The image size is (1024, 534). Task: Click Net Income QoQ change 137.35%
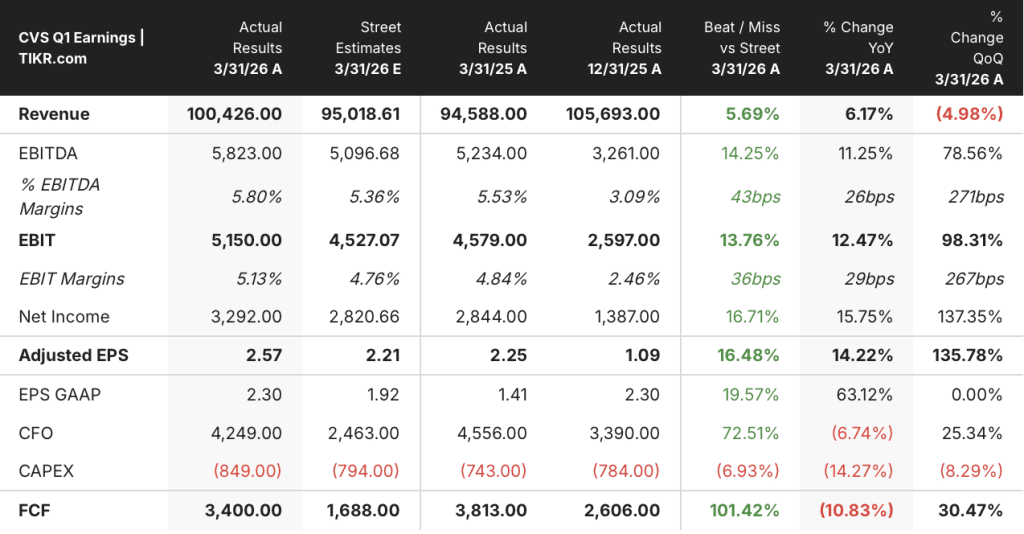pos(970,317)
